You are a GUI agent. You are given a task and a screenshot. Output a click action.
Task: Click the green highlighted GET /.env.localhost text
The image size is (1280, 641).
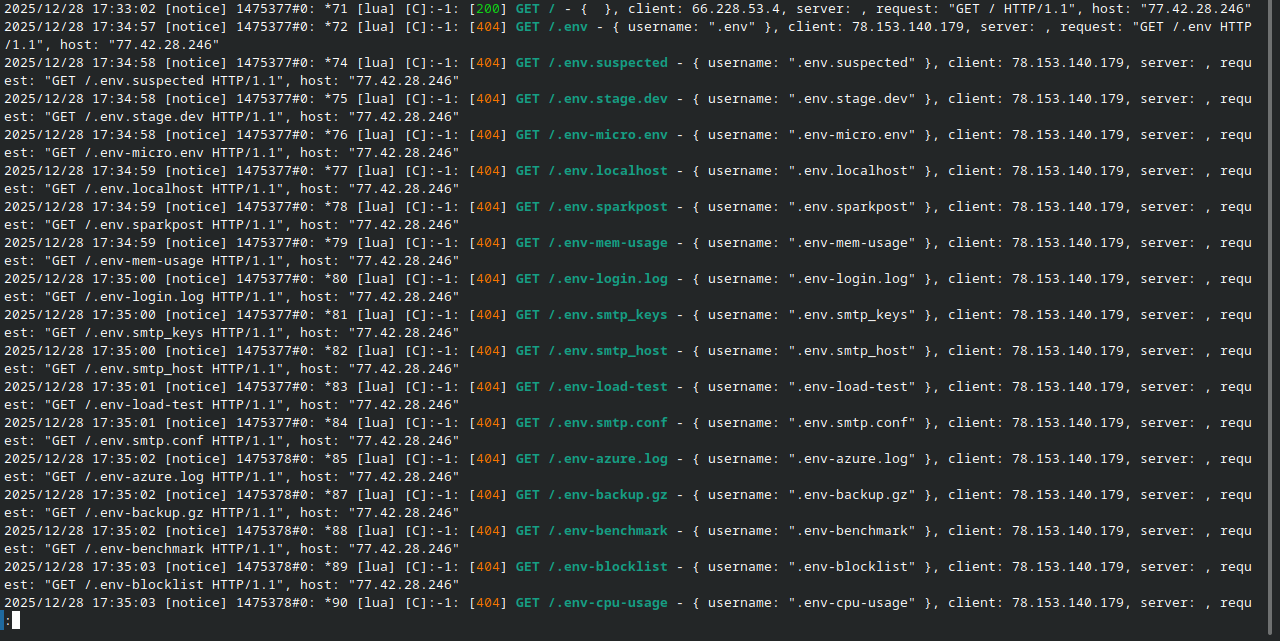[591, 170]
